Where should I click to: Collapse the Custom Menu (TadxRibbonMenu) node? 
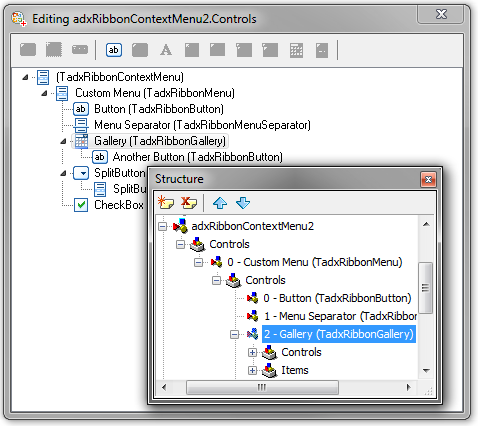pos(44,93)
